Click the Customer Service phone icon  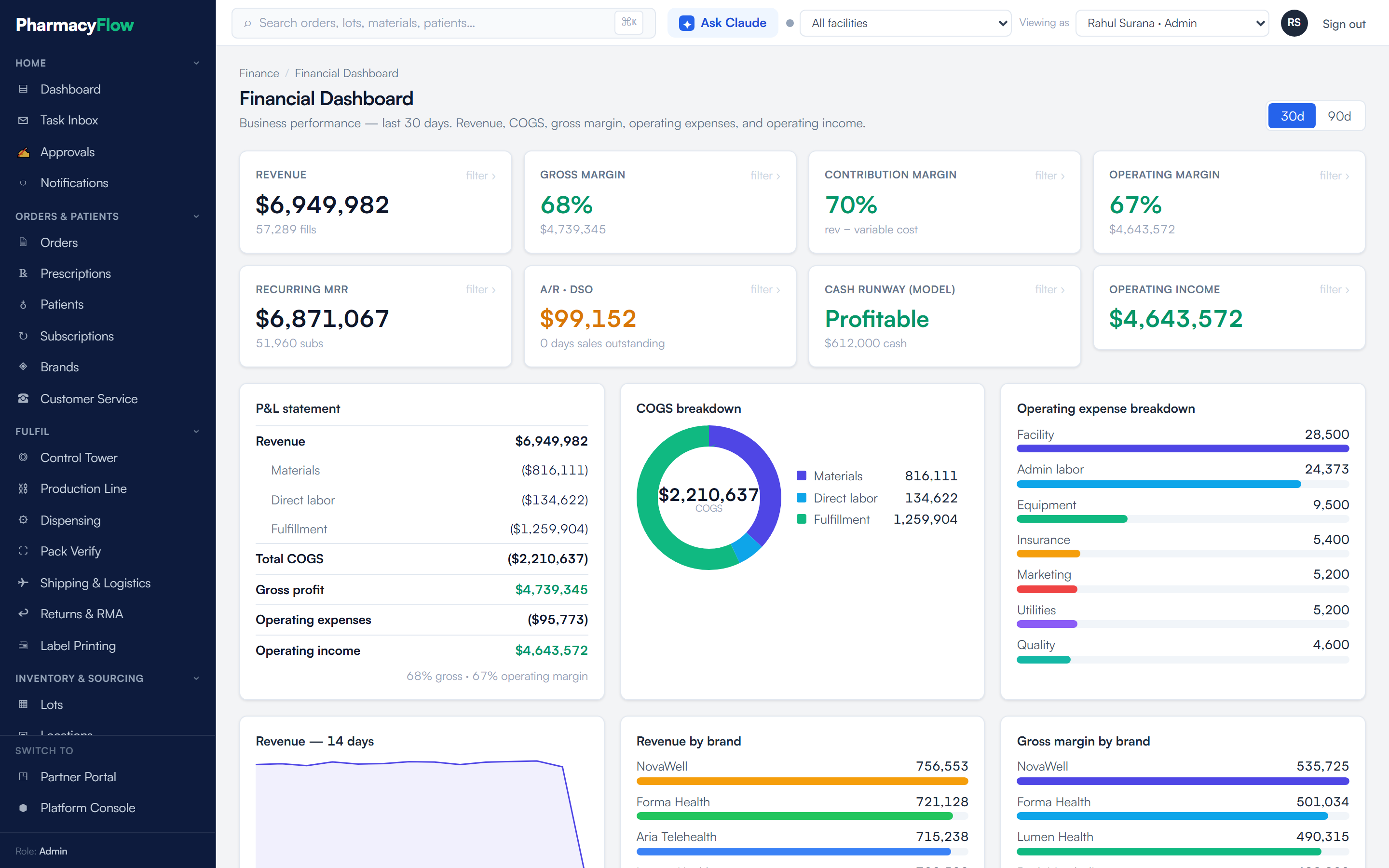tap(23, 398)
